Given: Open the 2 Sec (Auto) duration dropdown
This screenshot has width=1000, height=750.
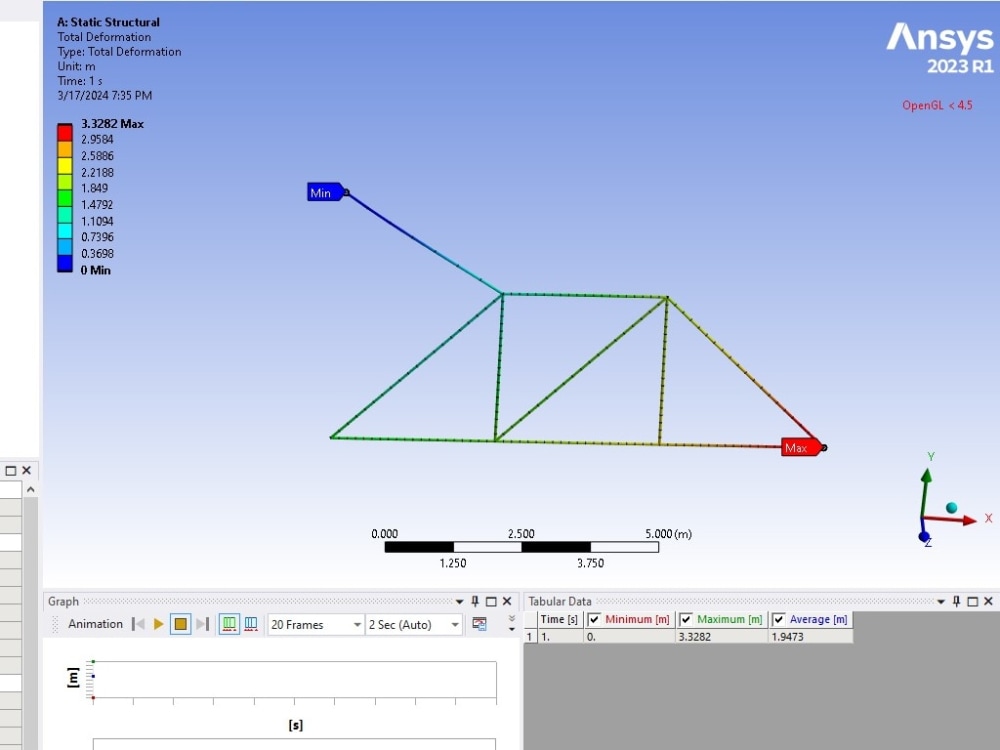Looking at the screenshot, I should click(x=455, y=624).
